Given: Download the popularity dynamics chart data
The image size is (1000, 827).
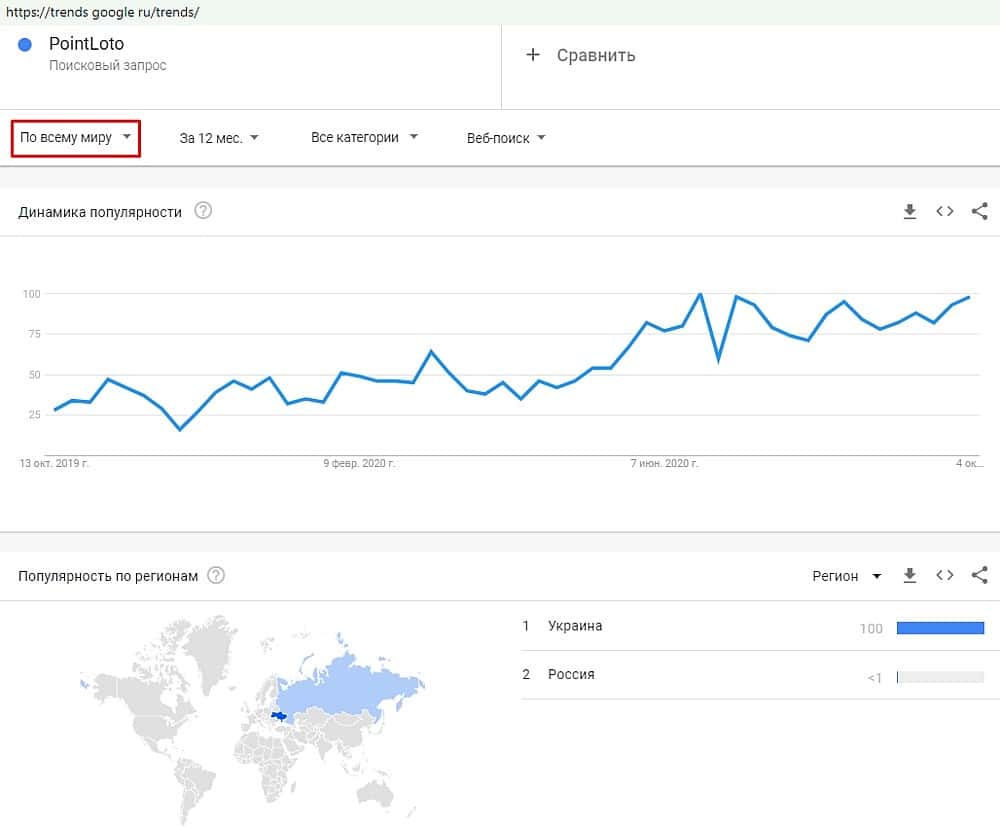Looking at the screenshot, I should [910, 211].
